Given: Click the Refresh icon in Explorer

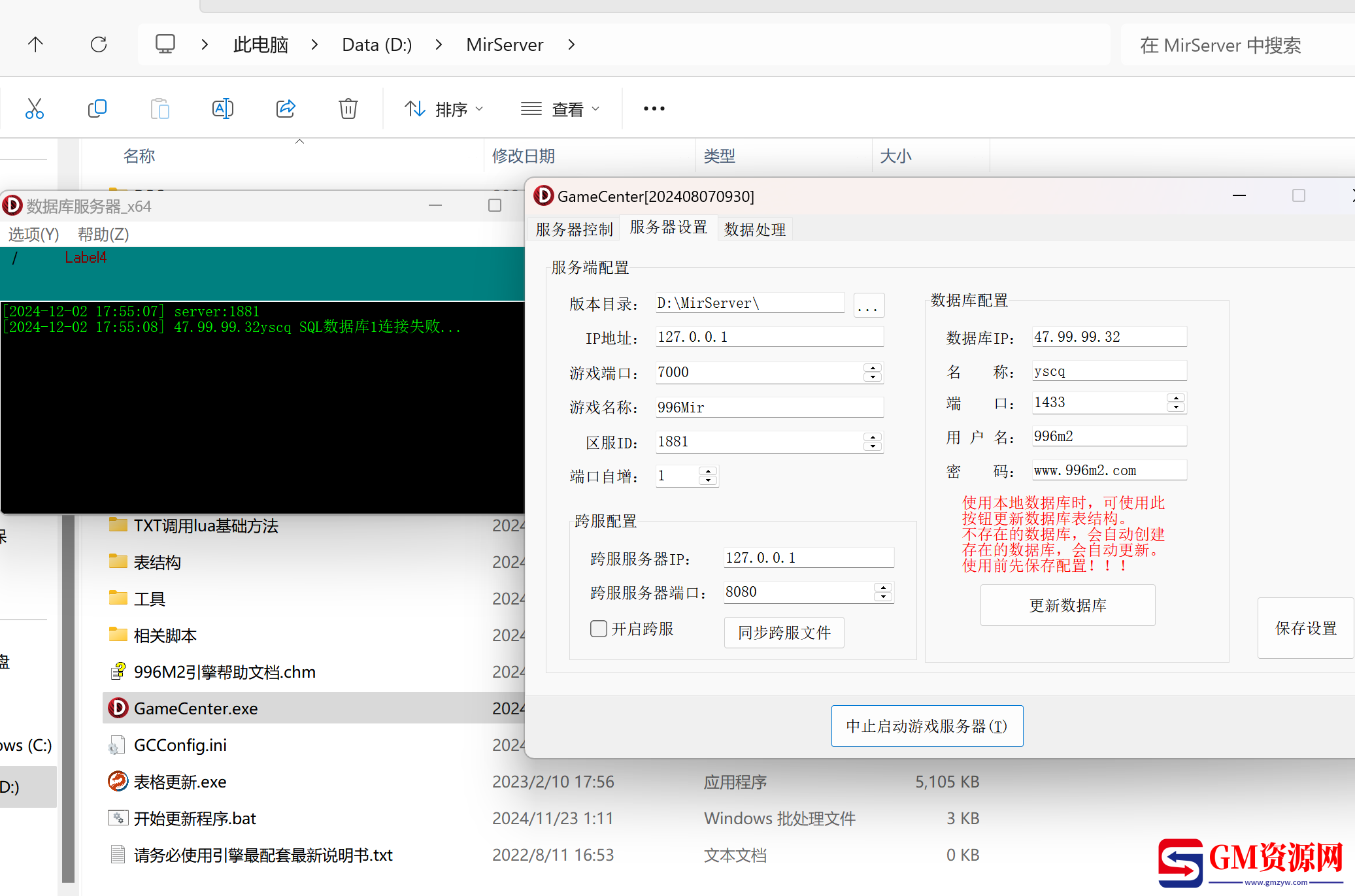Looking at the screenshot, I should point(99,44).
